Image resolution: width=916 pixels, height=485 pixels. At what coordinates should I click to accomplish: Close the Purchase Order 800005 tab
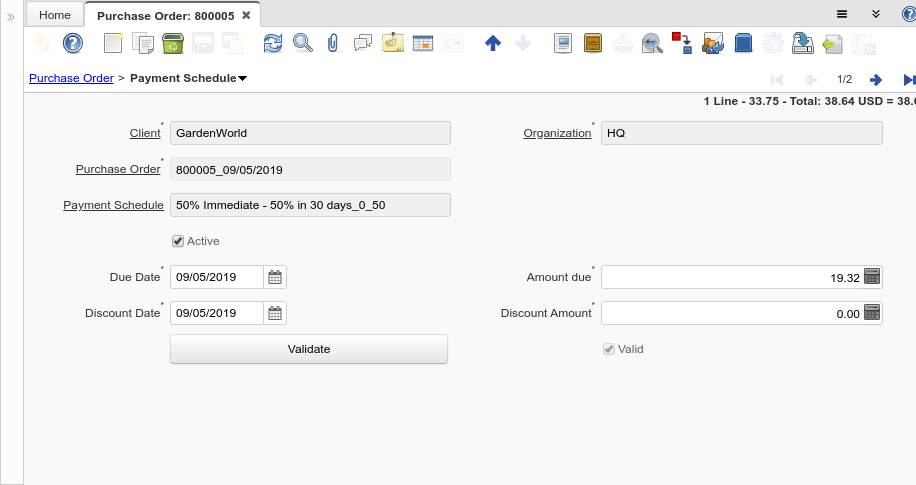tap(246, 15)
